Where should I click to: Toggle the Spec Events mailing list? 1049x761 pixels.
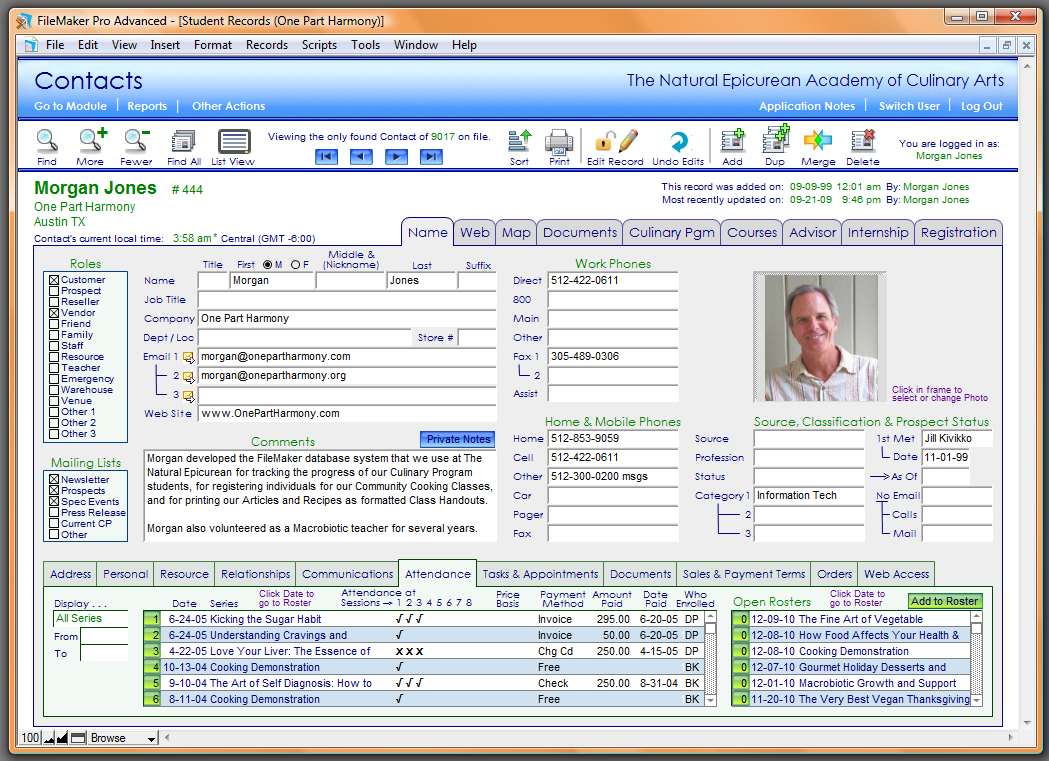tap(54, 502)
